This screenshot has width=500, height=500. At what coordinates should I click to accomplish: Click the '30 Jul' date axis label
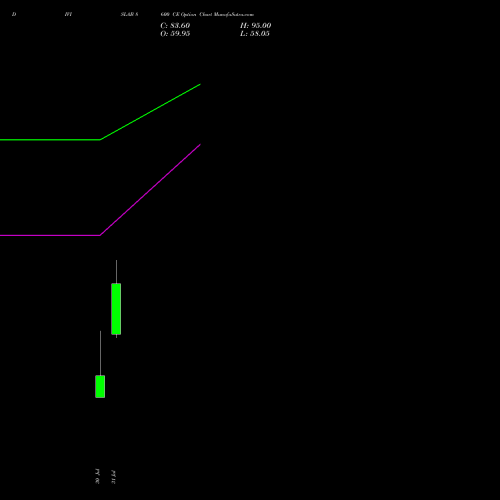pos(97,476)
